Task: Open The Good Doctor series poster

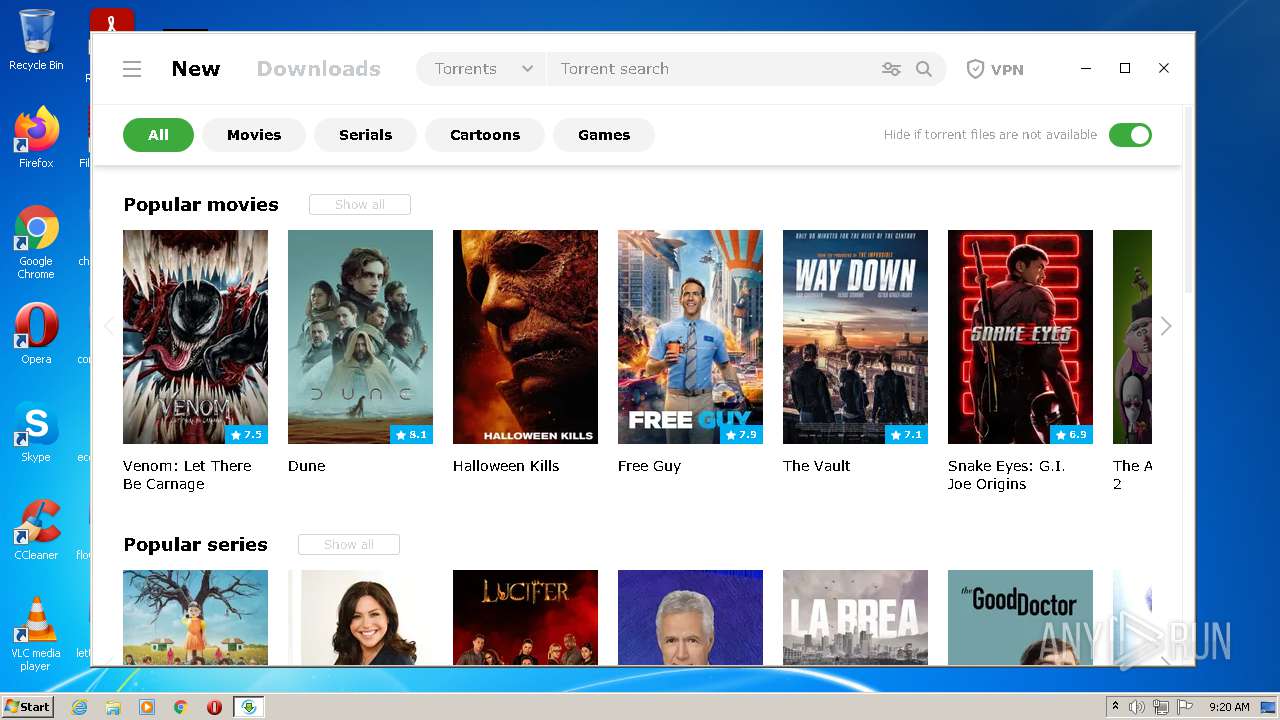Action: click(1020, 617)
